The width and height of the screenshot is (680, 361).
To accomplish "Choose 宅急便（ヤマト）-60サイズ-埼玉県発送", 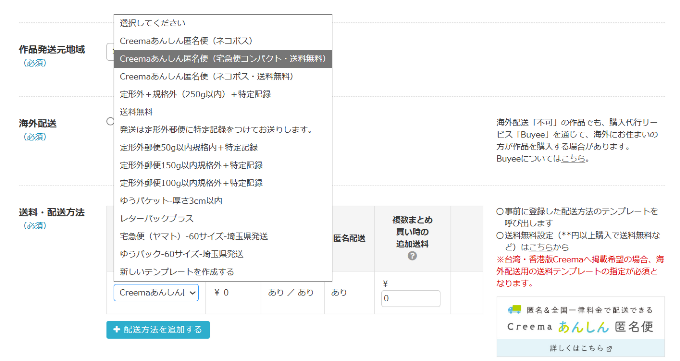I will point(223,236).
